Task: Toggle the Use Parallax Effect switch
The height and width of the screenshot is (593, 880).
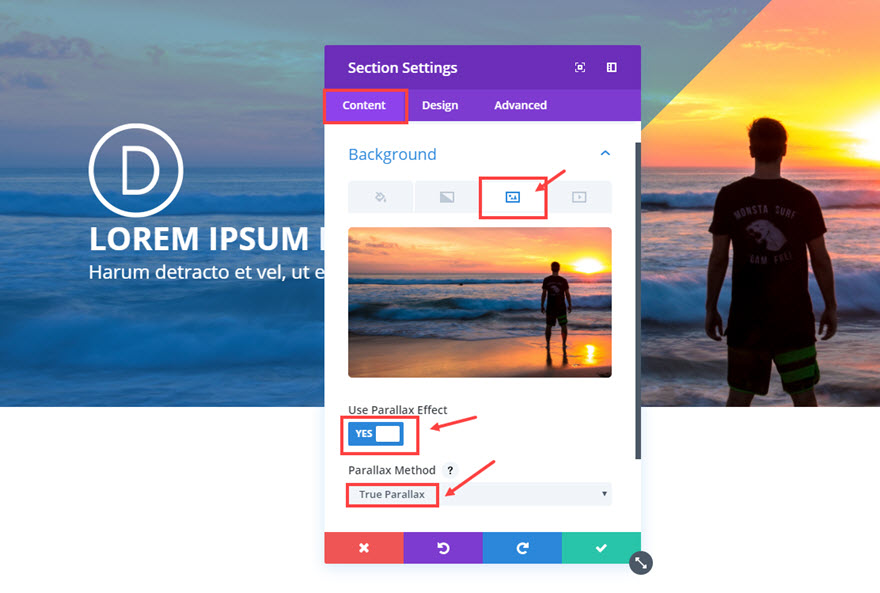Action: 375,434
